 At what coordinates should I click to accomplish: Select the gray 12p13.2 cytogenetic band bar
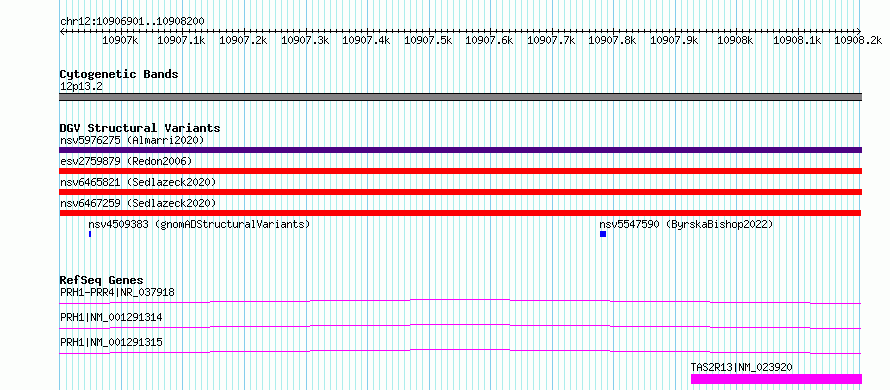click(460, 97)
